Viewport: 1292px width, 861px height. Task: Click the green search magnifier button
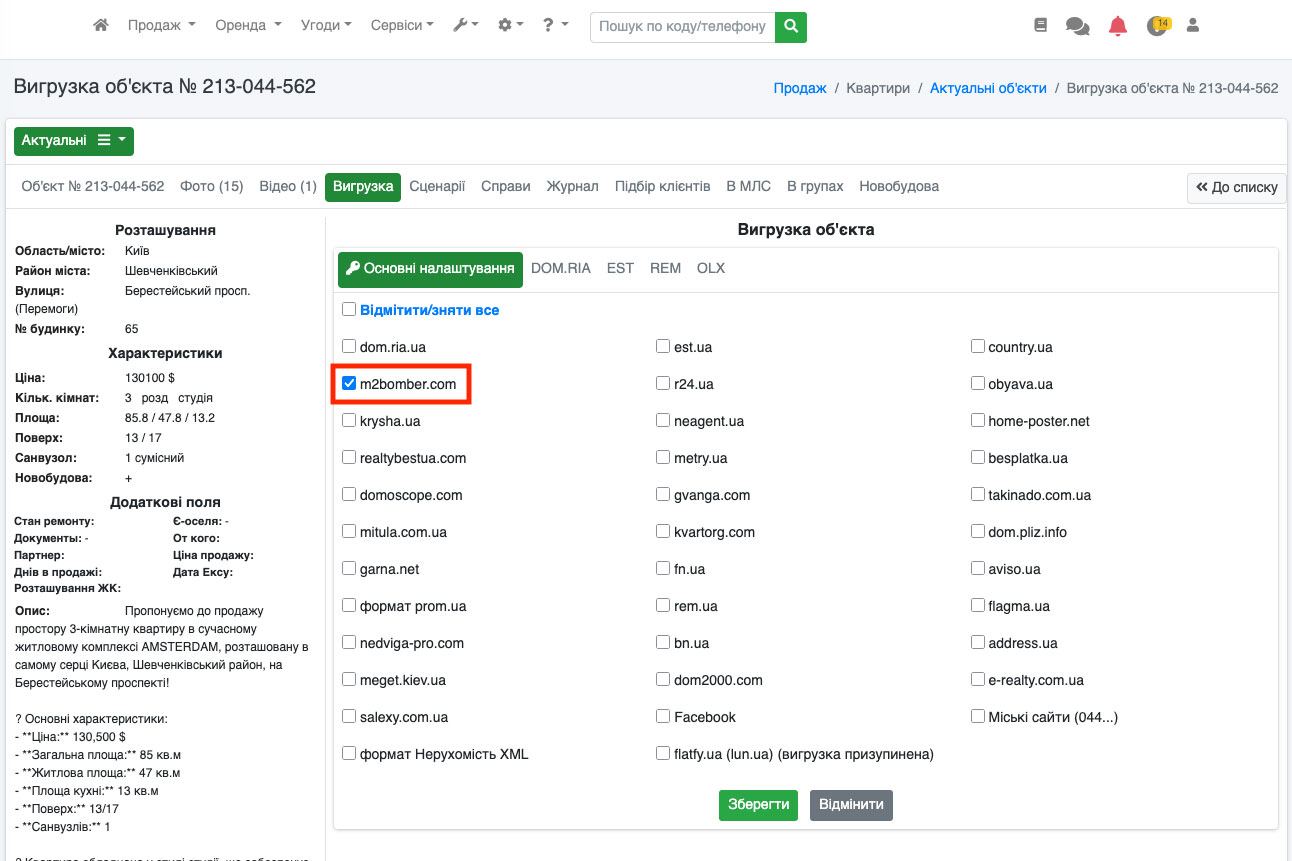(791, 27)
